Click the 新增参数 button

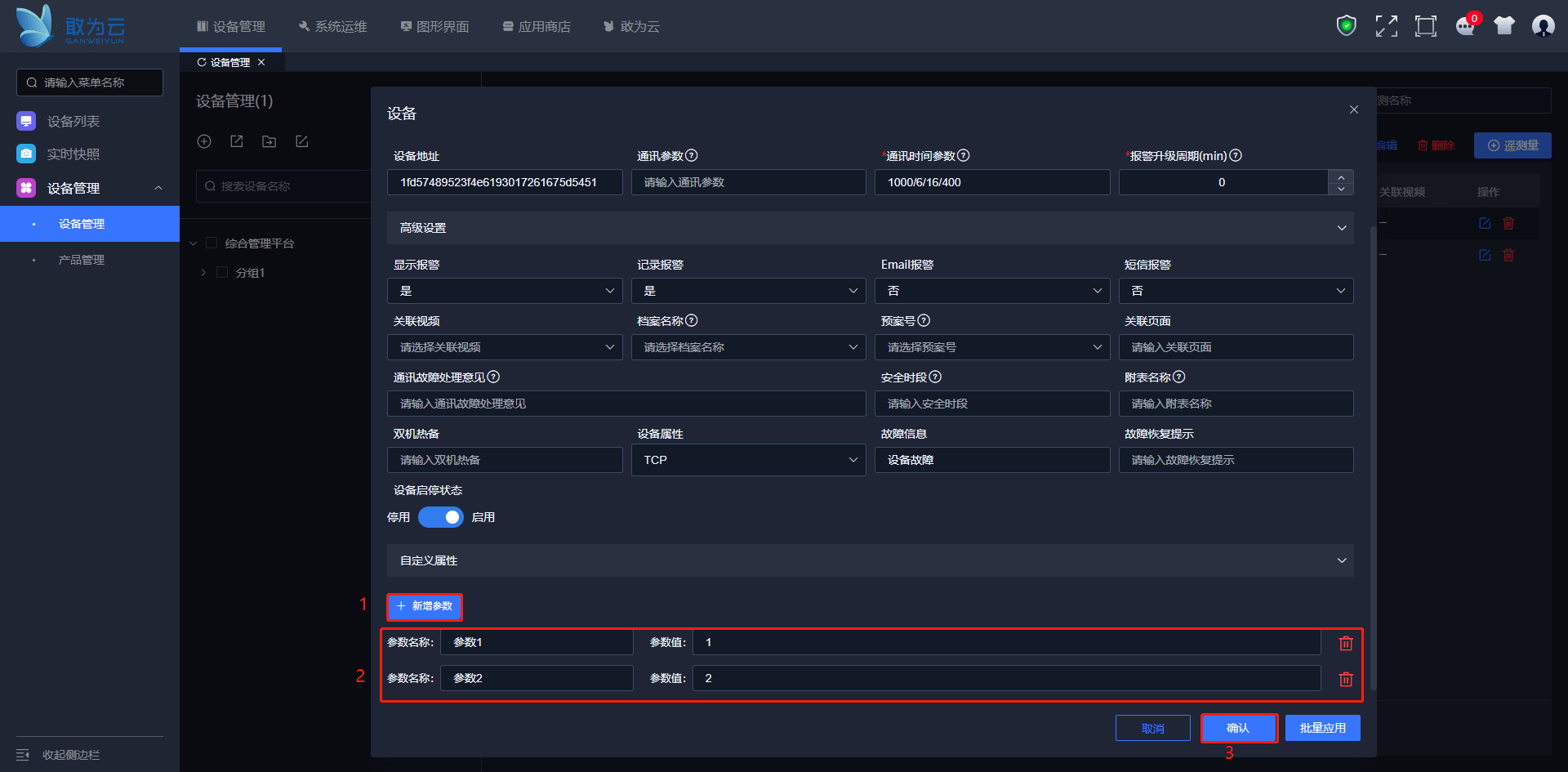tap(425, 606)
